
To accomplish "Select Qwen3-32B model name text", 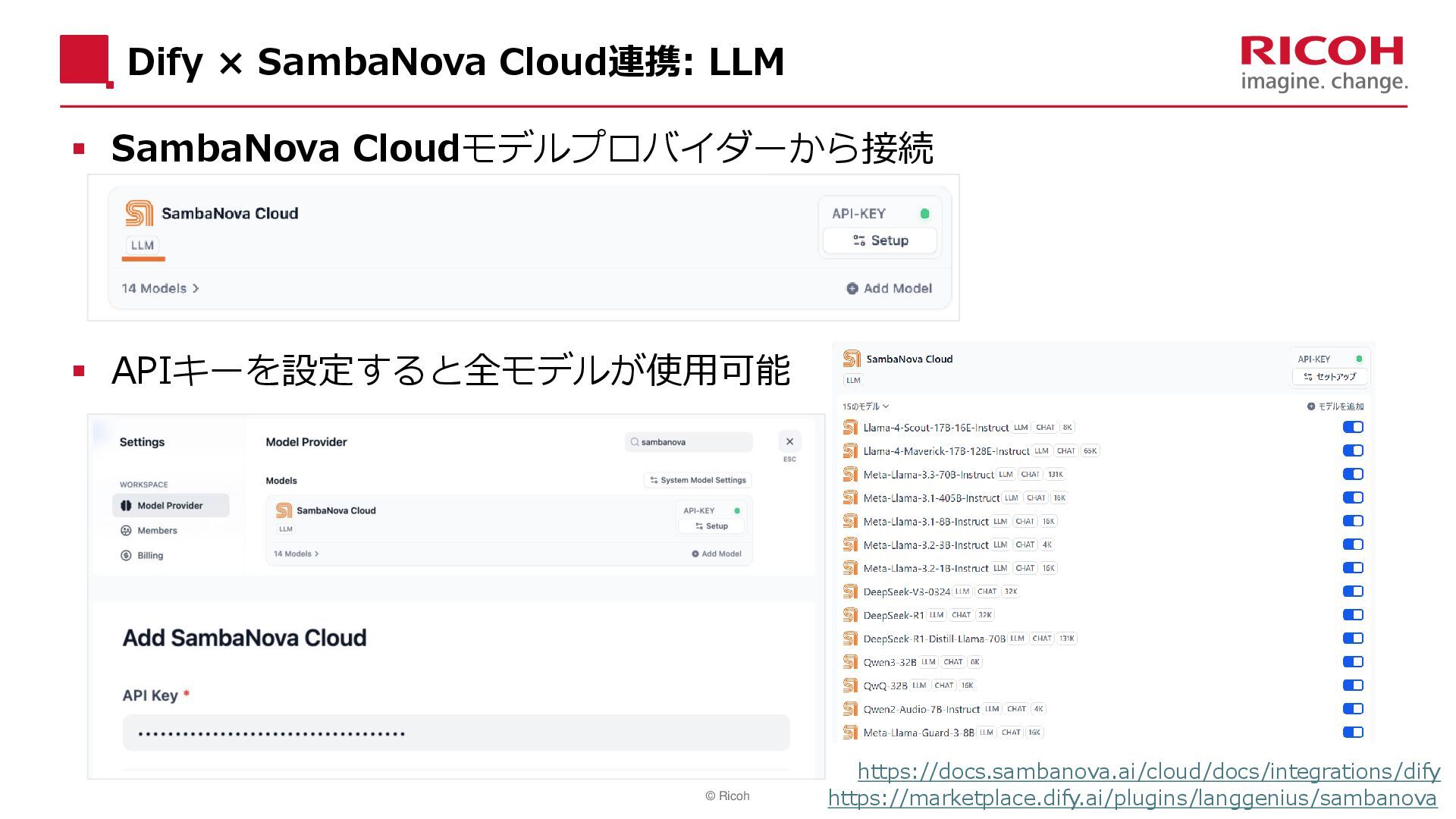I will [x=890, y=663].
